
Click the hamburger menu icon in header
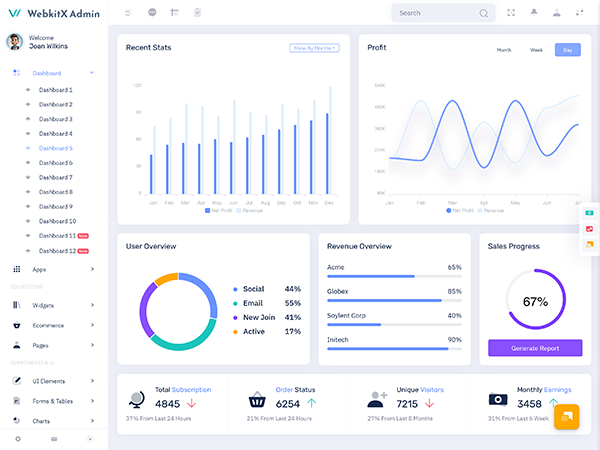pyautogui.click(x=128, y=13)
